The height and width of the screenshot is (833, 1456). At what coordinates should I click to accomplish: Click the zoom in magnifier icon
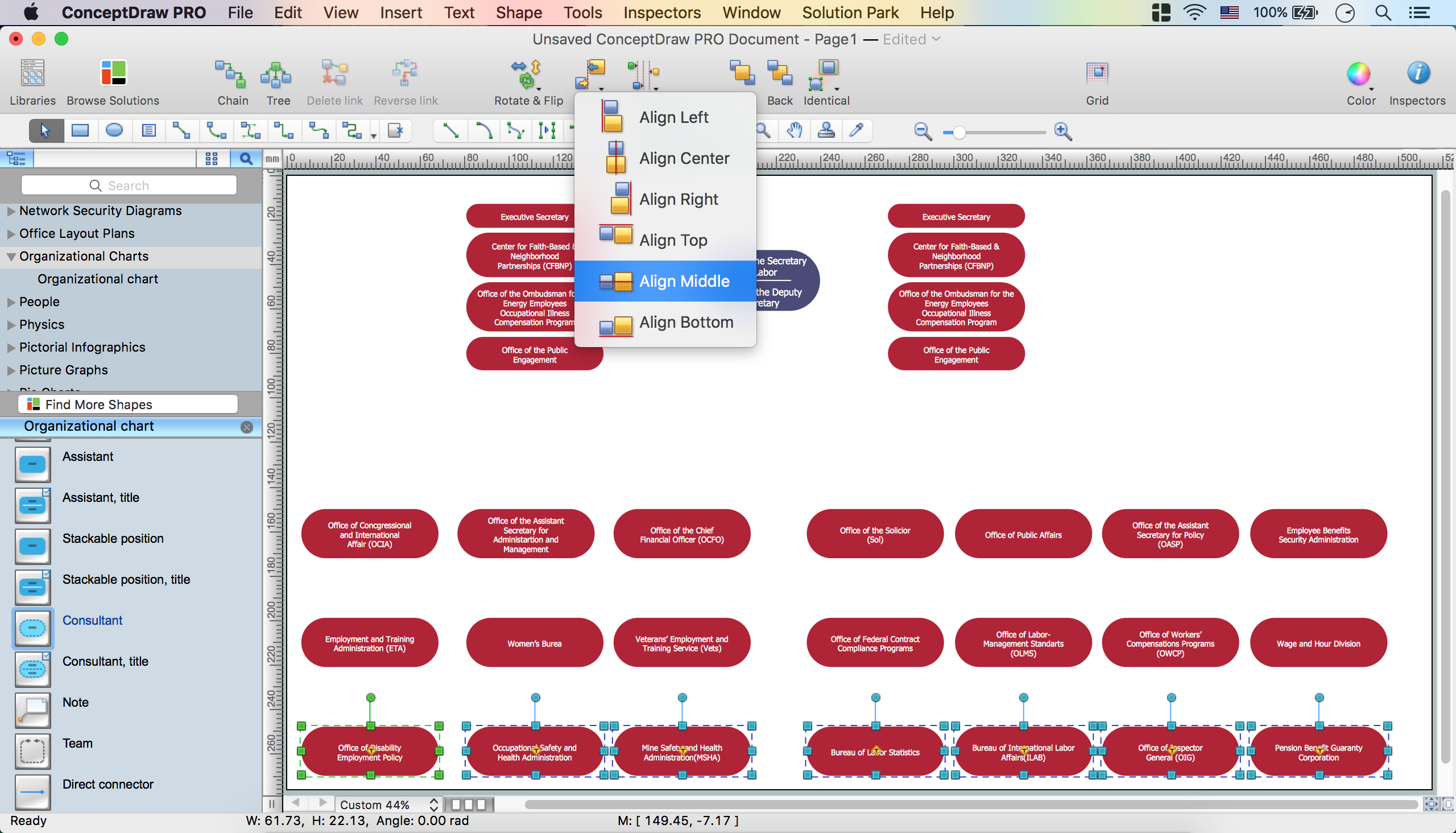tap(1062, 131)
